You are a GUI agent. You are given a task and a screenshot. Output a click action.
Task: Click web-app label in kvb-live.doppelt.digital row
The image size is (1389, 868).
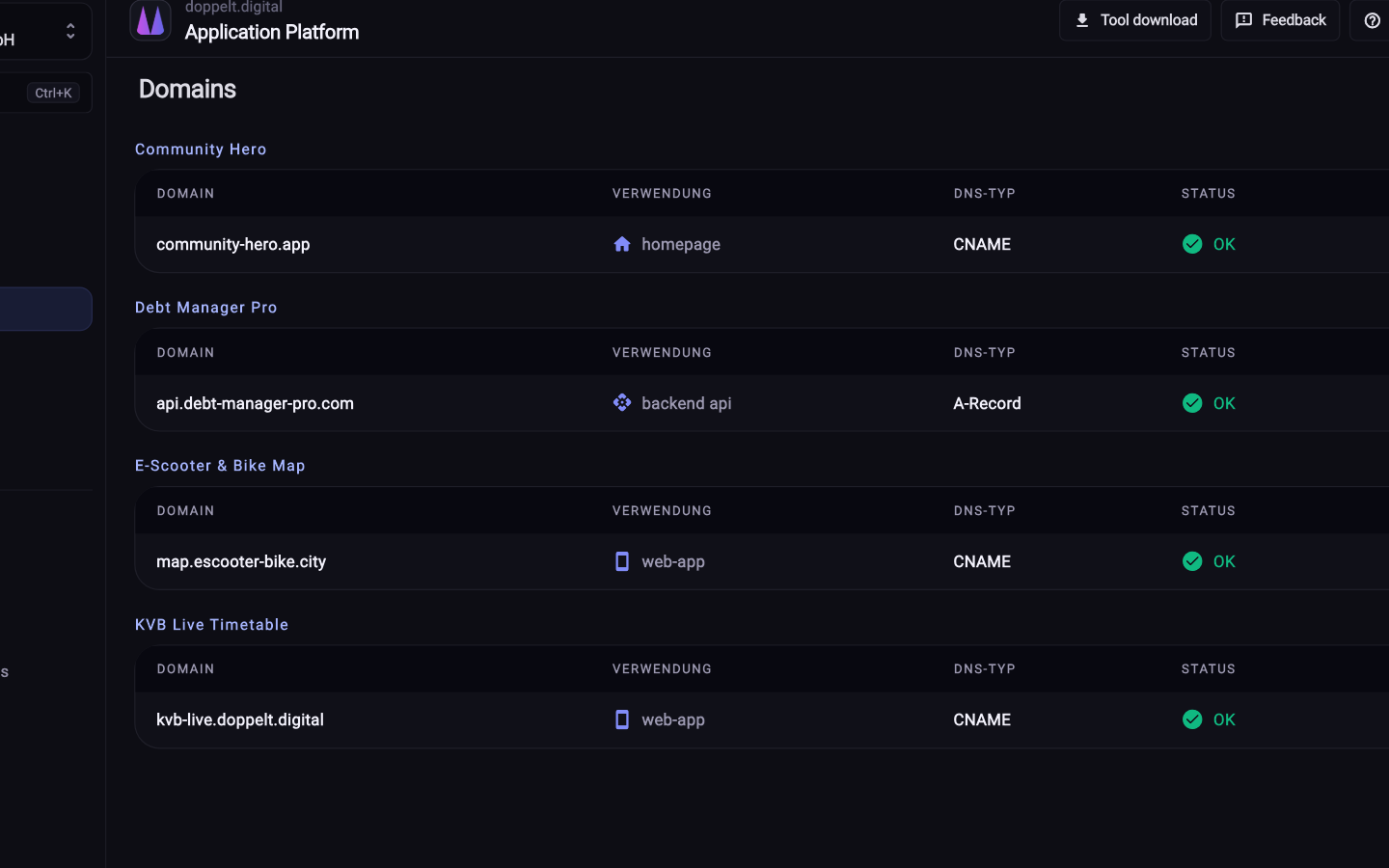coord(673,719)
